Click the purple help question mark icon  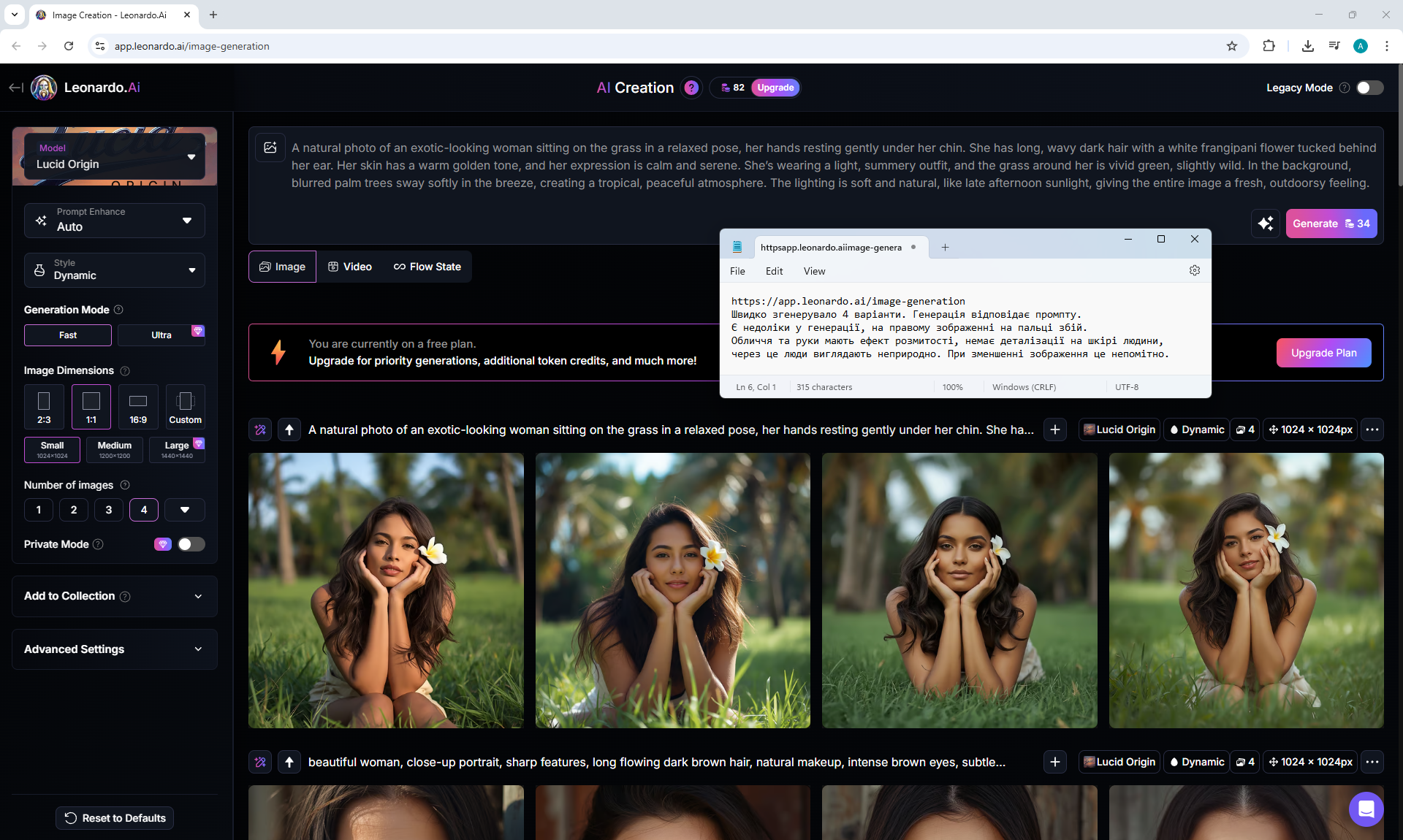pyautogui.click(x=691, y=88)
